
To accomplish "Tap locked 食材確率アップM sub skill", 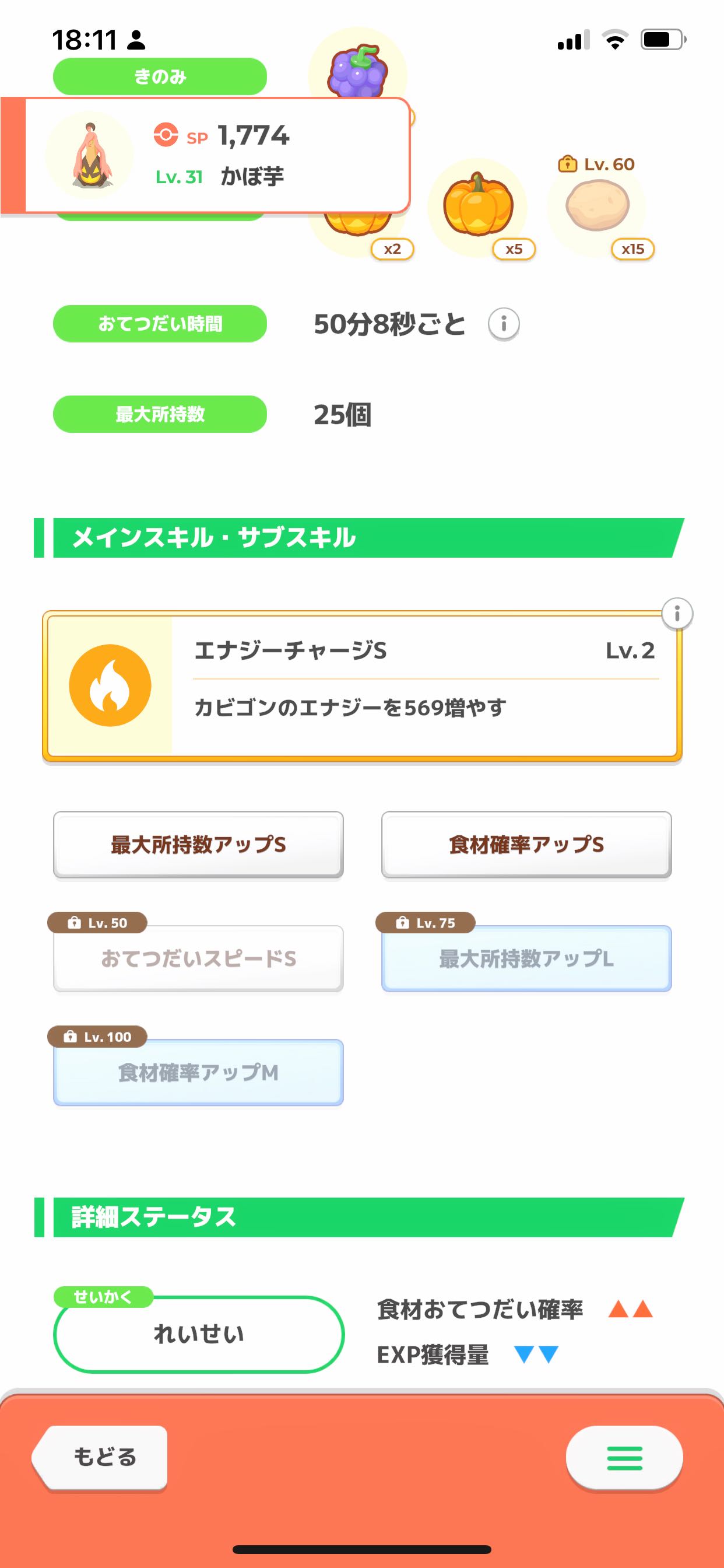I will point(198,1072).
